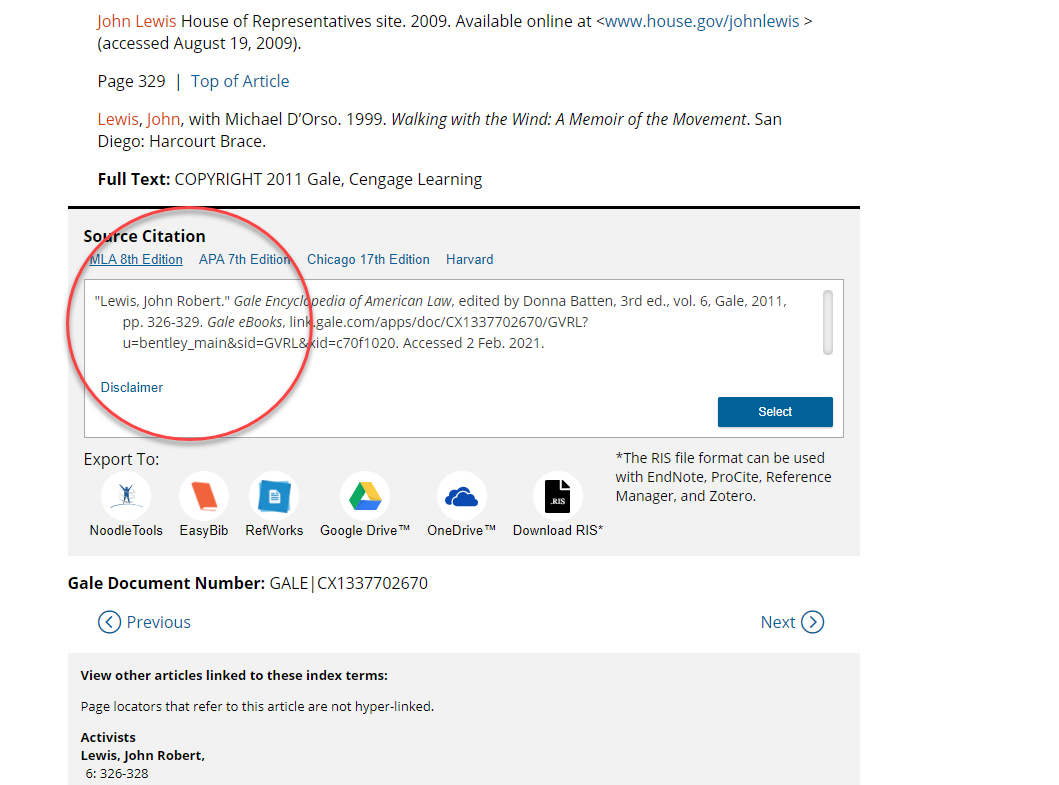Screen dimensions: 1059x785
Task: Go to Previous article link text
Action: tap(159, 622)
